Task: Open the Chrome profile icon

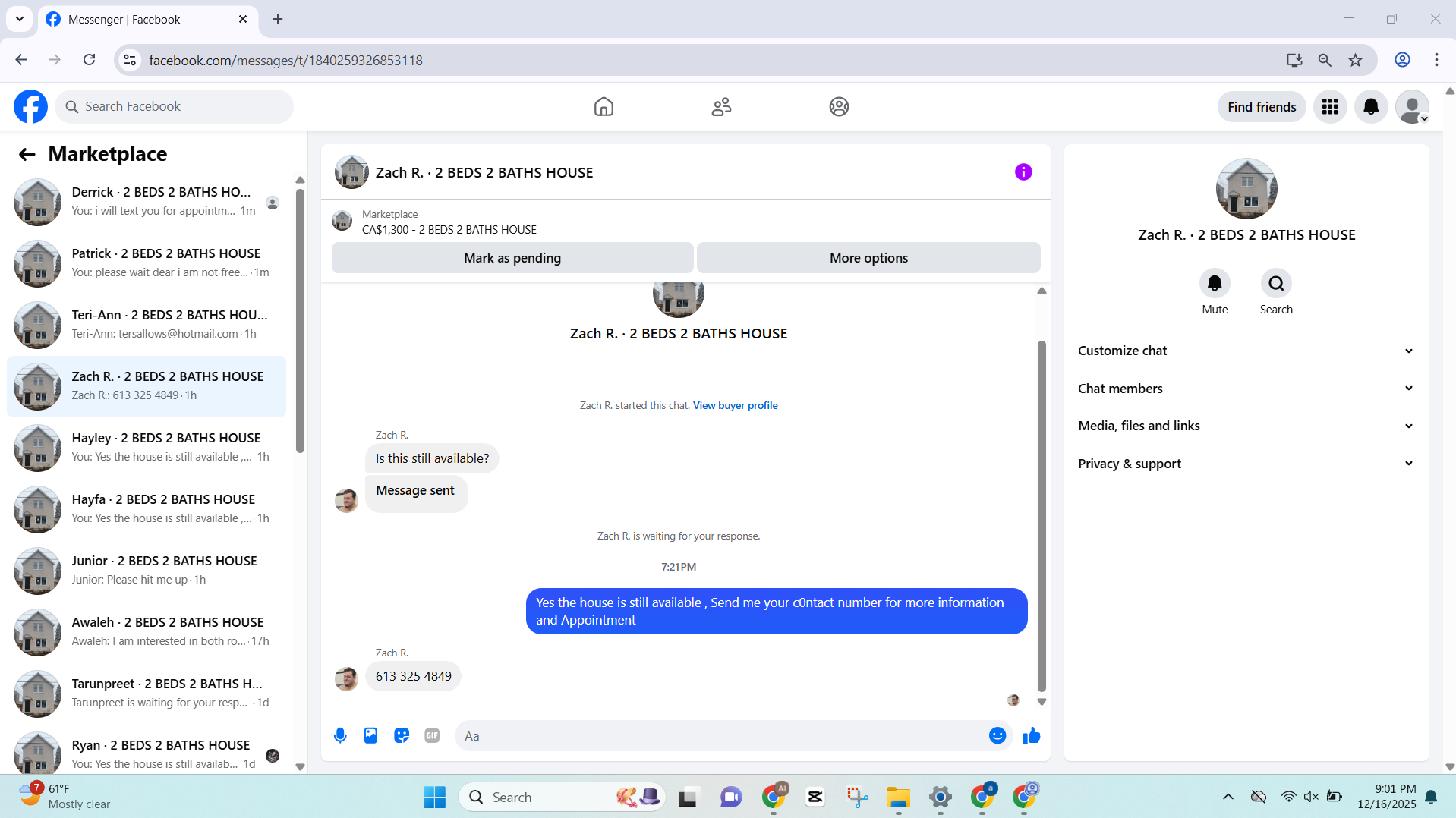Action: click(1402, 60)
